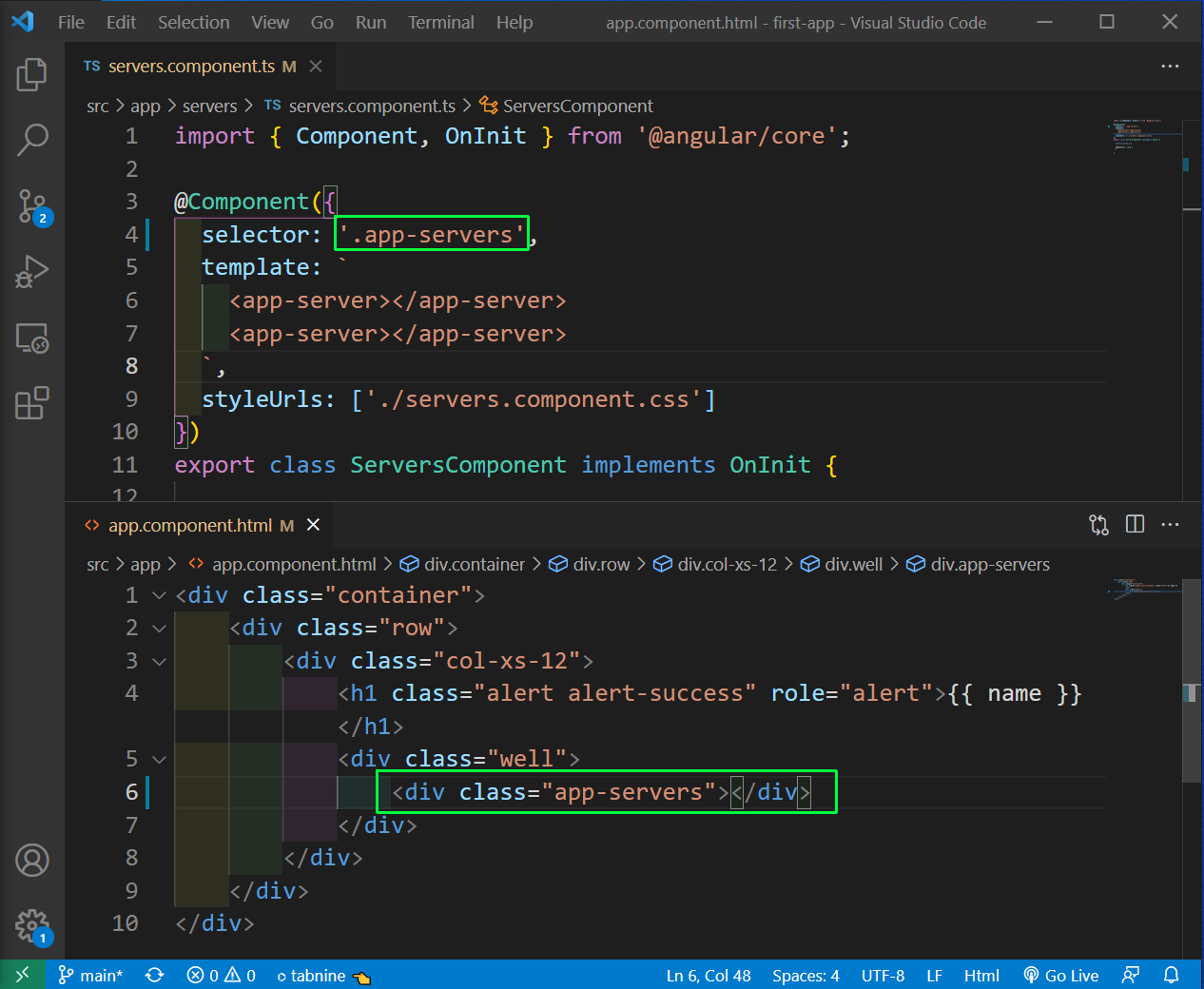Image resolution: width=1204 pixels, height=989 pixels.
Task: Click the div.row breadcrumb
Action: click(590, 565)
